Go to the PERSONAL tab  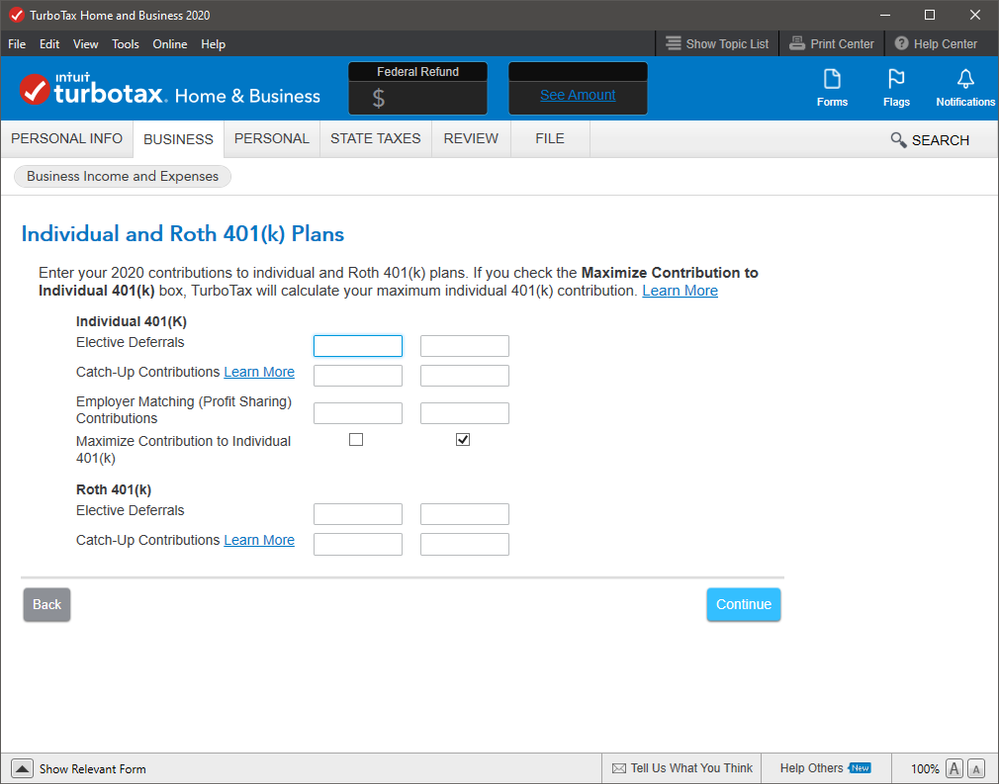(x=271, y=139)
